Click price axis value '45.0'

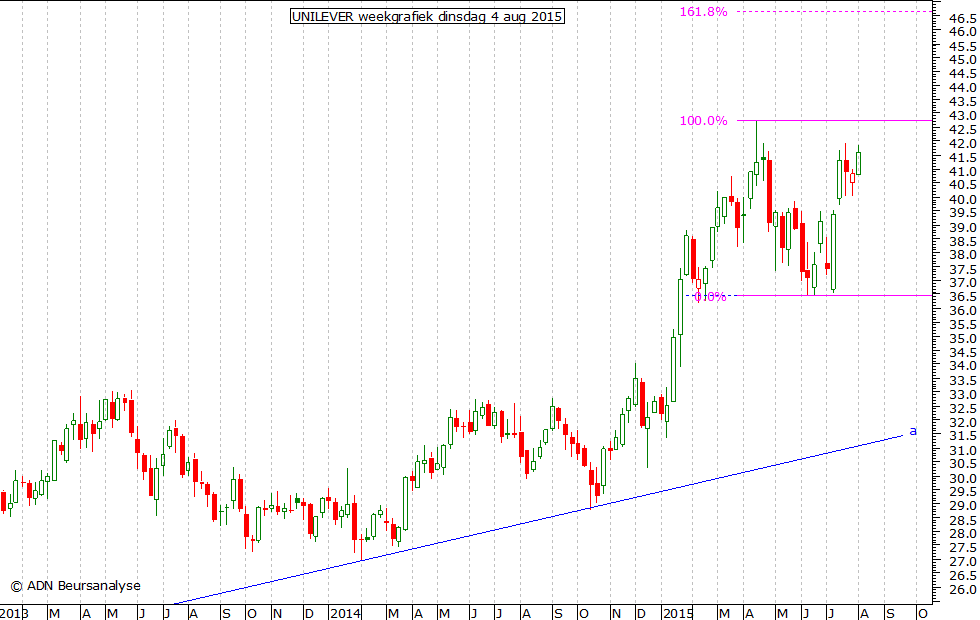962,60
